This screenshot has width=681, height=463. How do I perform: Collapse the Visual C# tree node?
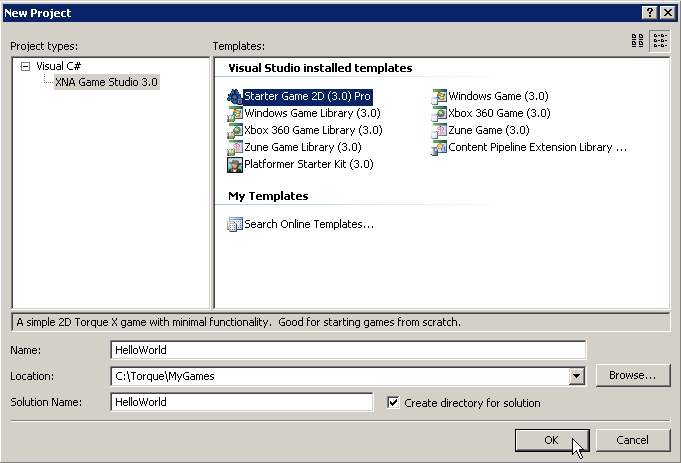tap(25, 66)
